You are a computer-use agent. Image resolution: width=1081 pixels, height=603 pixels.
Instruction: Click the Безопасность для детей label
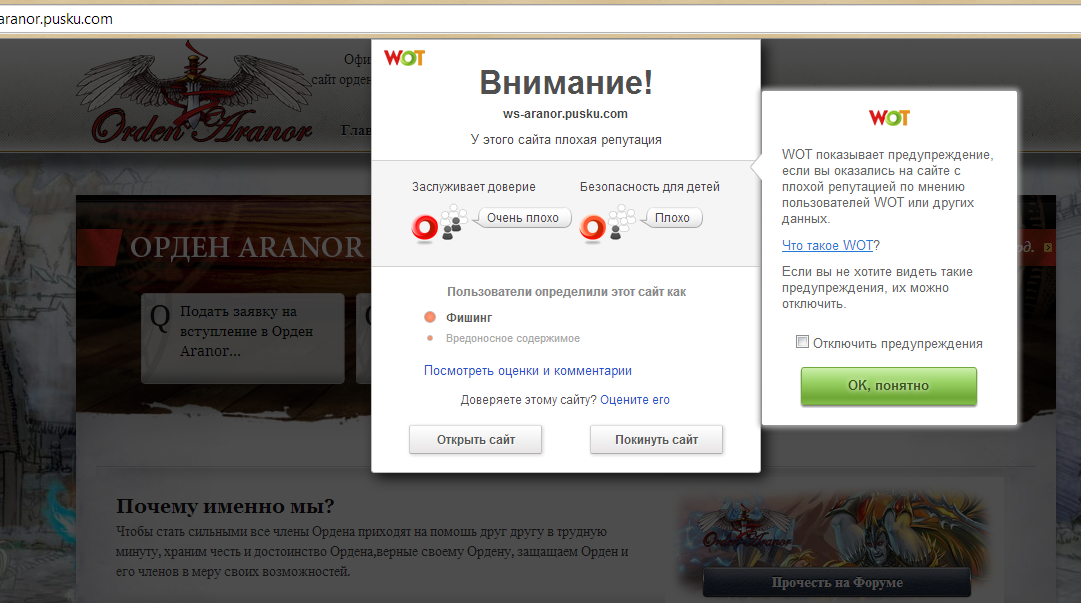tap(649, 187)
